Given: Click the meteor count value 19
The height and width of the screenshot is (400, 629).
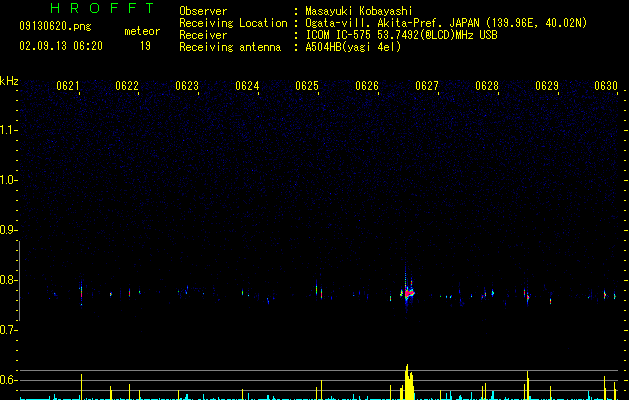Looking at the screenshot, I should click(x=145, y=46).
